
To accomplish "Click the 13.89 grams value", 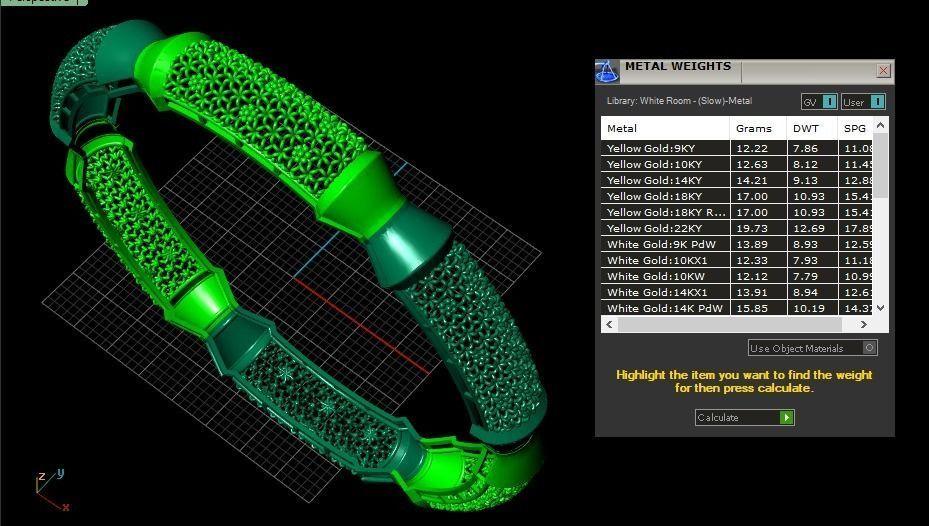I will pos(752,244).
